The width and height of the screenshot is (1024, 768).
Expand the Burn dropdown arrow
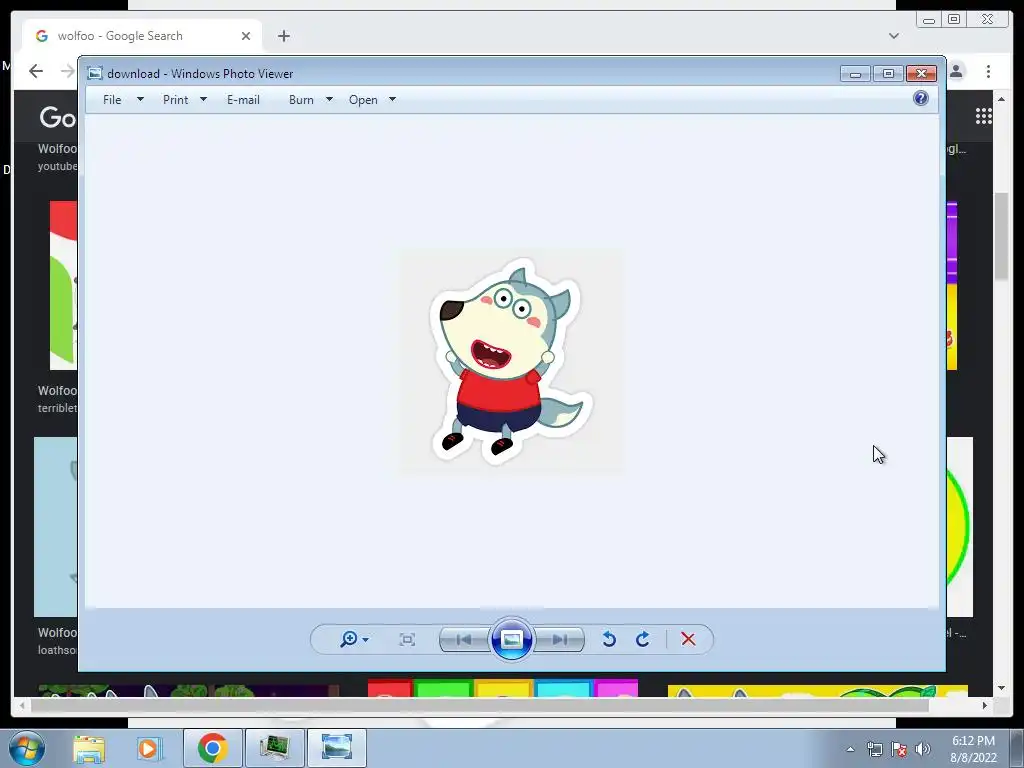pos(329,99)
